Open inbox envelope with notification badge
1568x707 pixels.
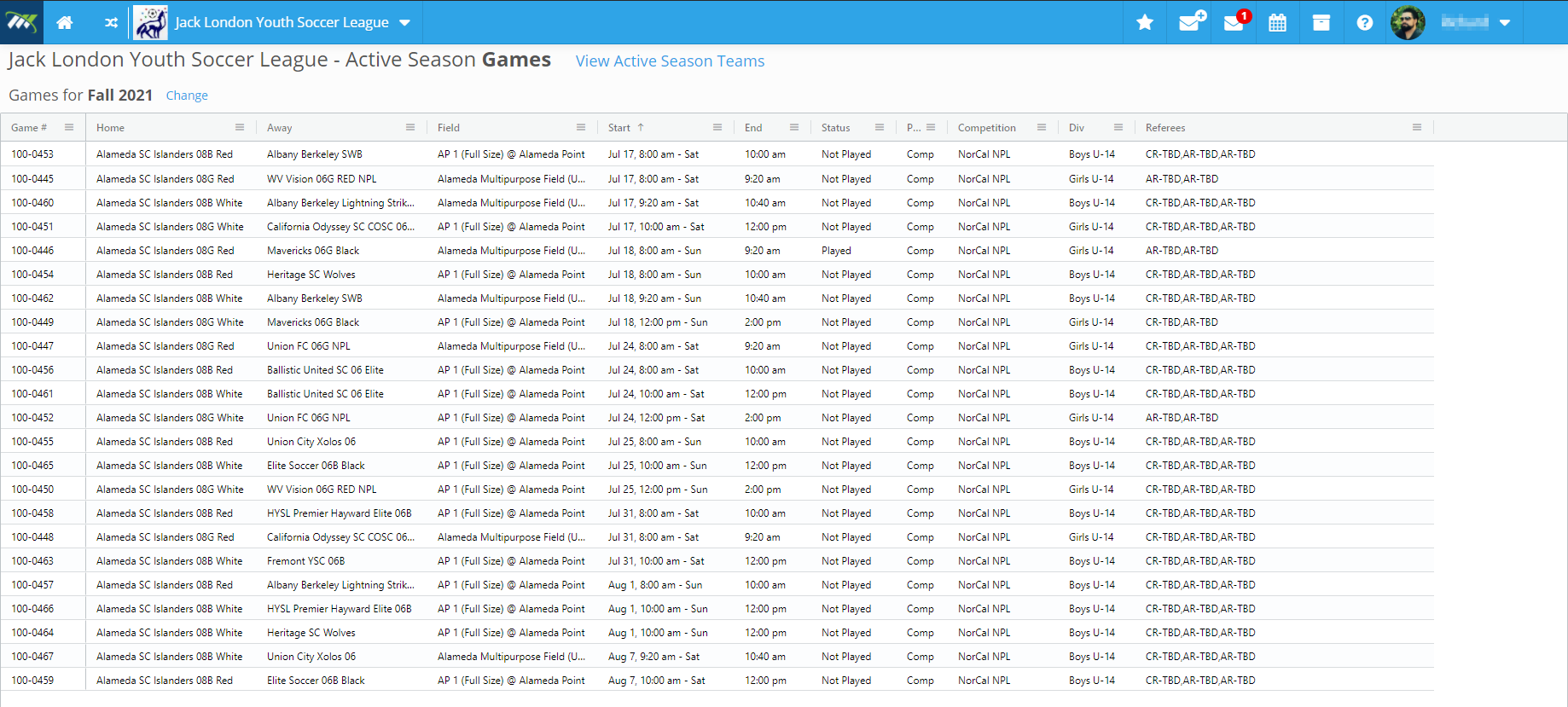(x=1236, y=21)
